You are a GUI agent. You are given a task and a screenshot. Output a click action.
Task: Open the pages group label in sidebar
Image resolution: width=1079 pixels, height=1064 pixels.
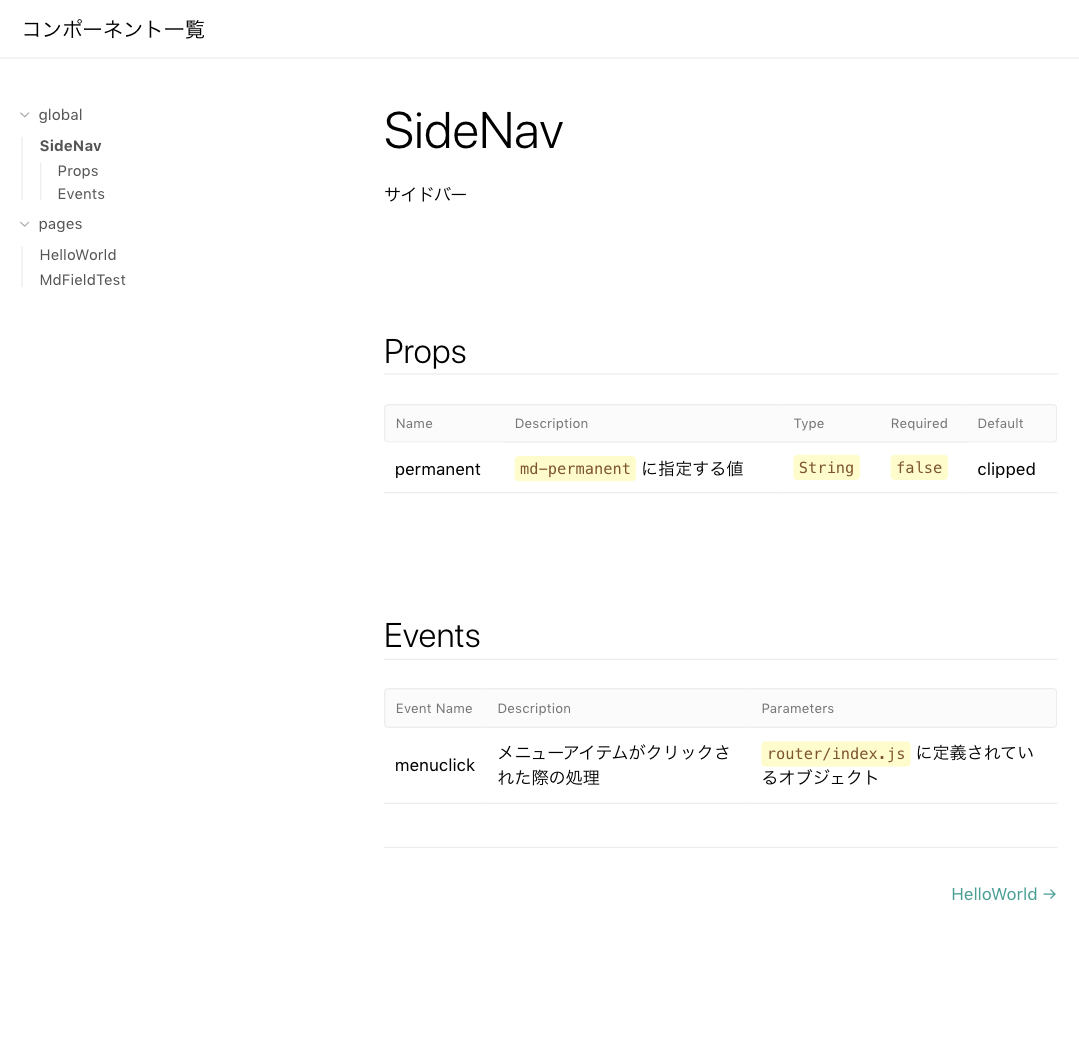(61, 224)
